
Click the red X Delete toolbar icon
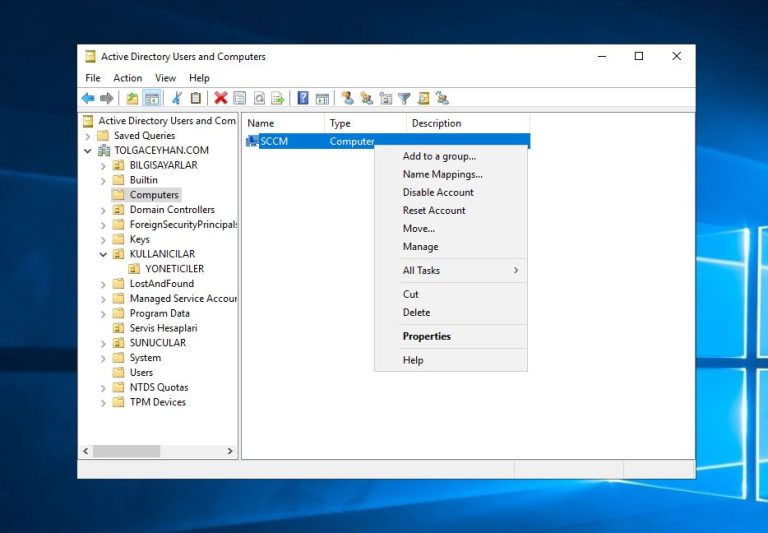pyautogui.click(x=220, y=98)
